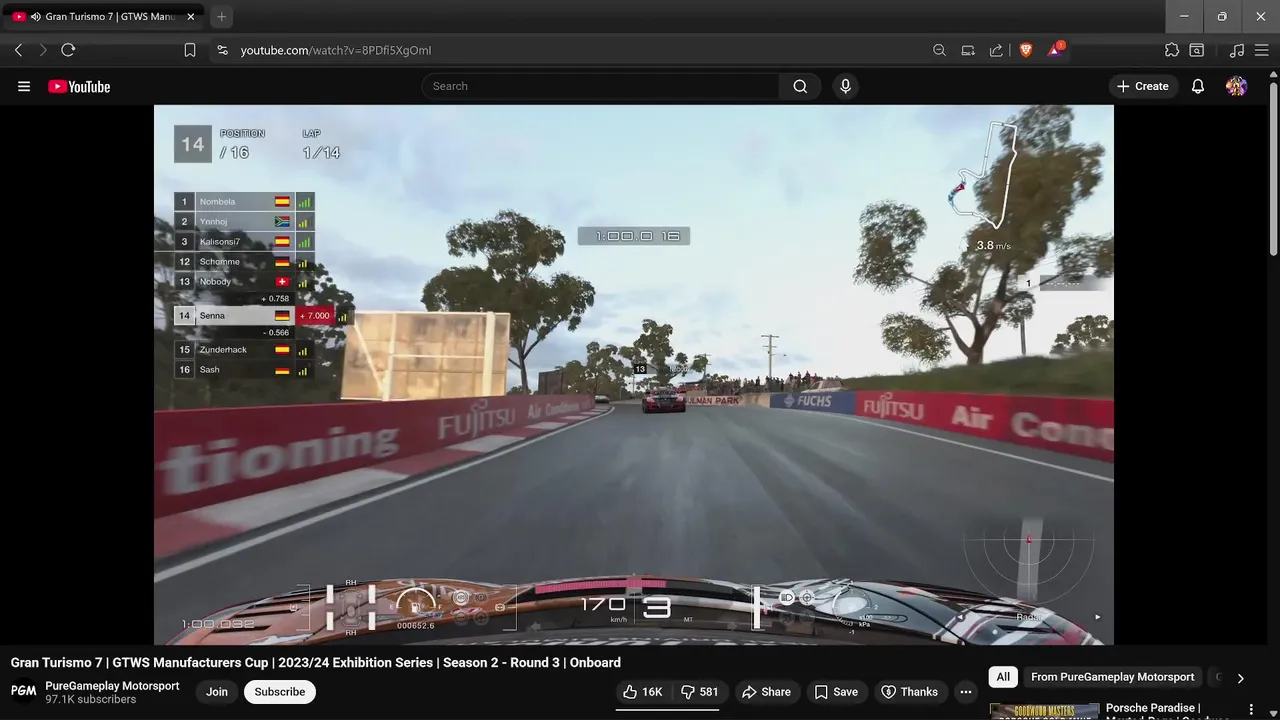Share this page from the address bar
The width and height of the screenshot is (1280, 720).
tap(996, 50)
